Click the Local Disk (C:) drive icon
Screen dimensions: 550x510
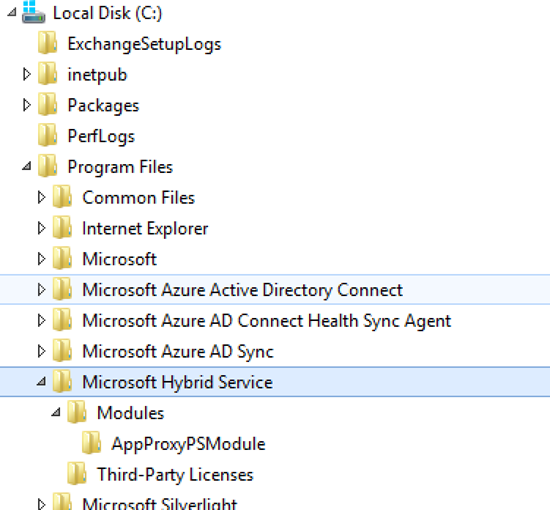point(33,12)
